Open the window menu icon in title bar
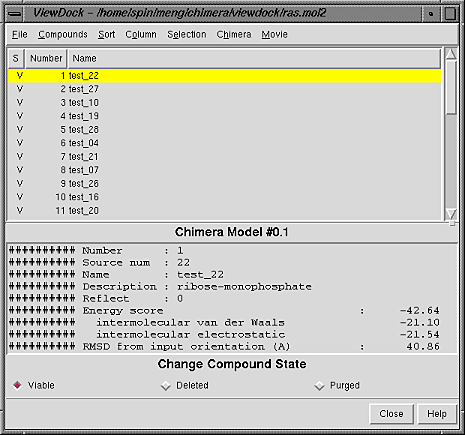Image resolution: width=465 pixels, height=435 pixels. click(15, 14)
